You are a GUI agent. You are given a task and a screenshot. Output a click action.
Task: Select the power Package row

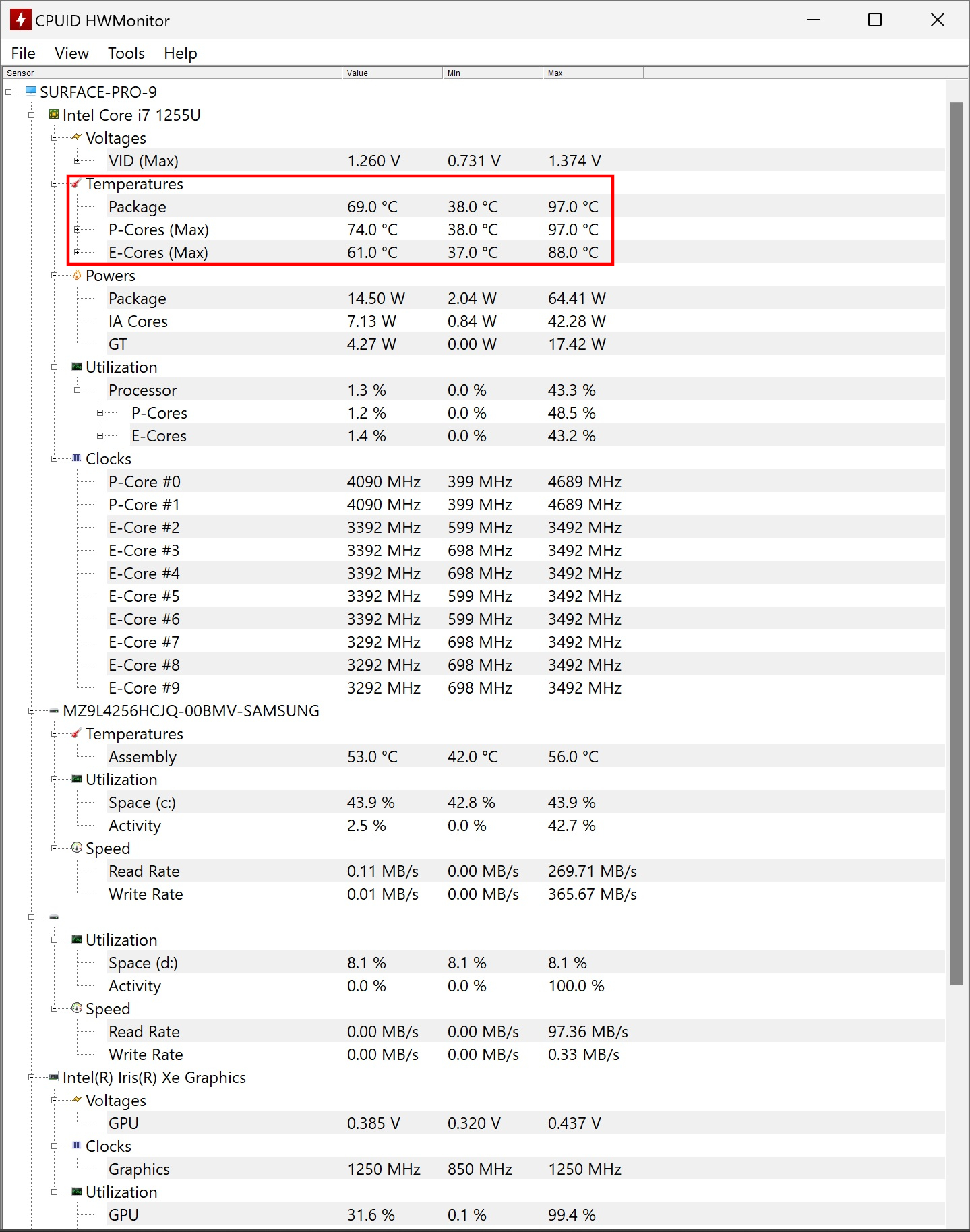click(526, 298)
